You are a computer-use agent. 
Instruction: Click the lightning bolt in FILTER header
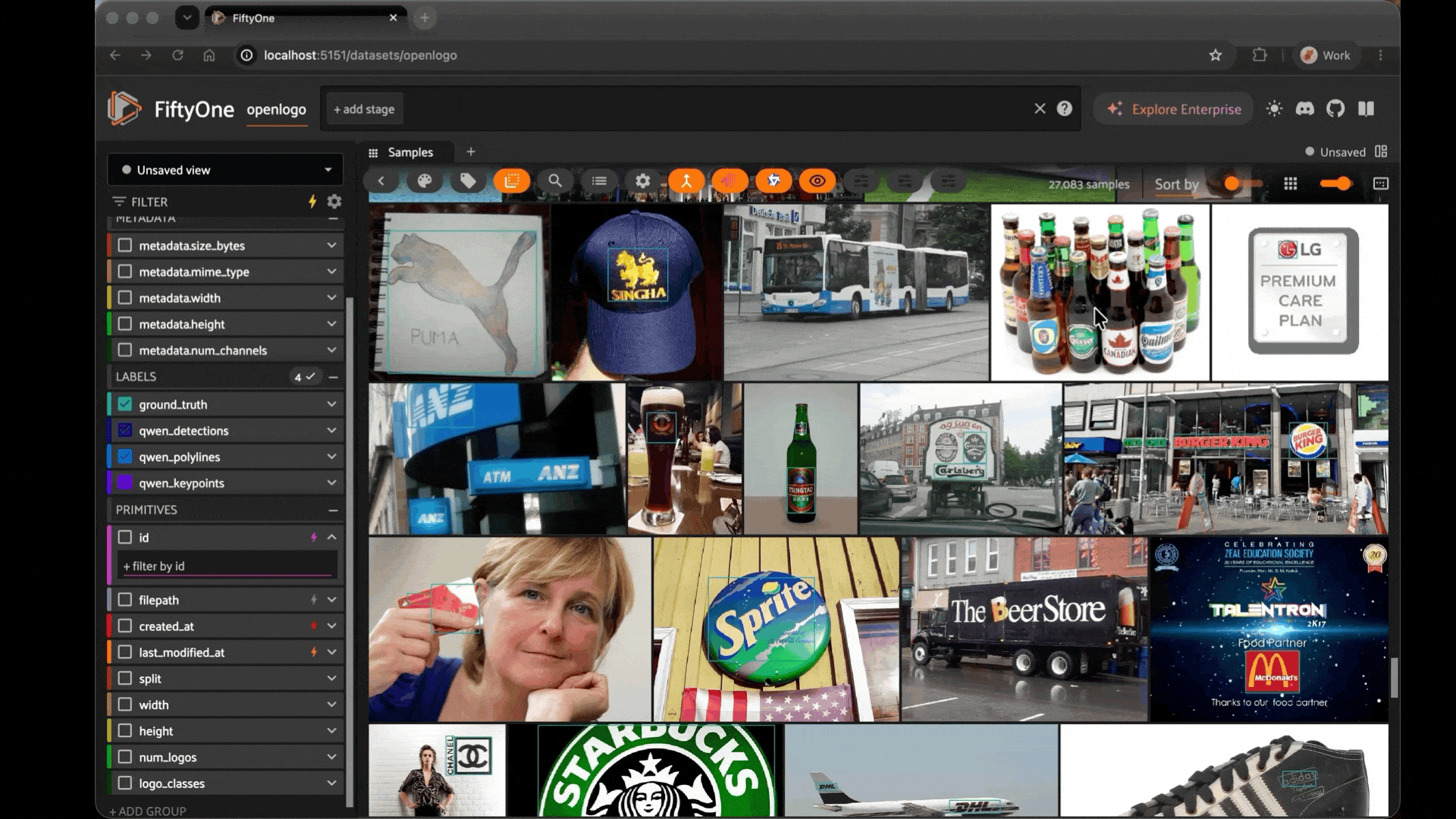point(312,202)
